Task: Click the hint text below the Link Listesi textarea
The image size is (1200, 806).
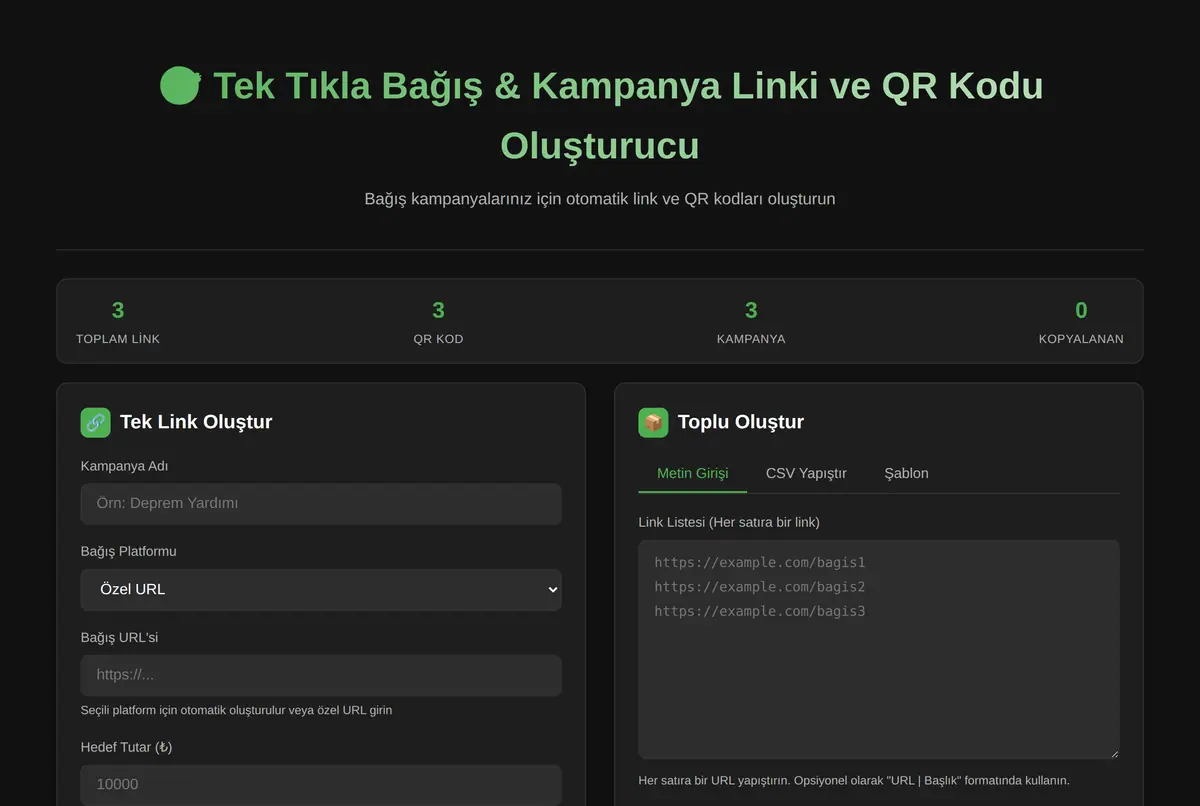Action: [854, 780]
